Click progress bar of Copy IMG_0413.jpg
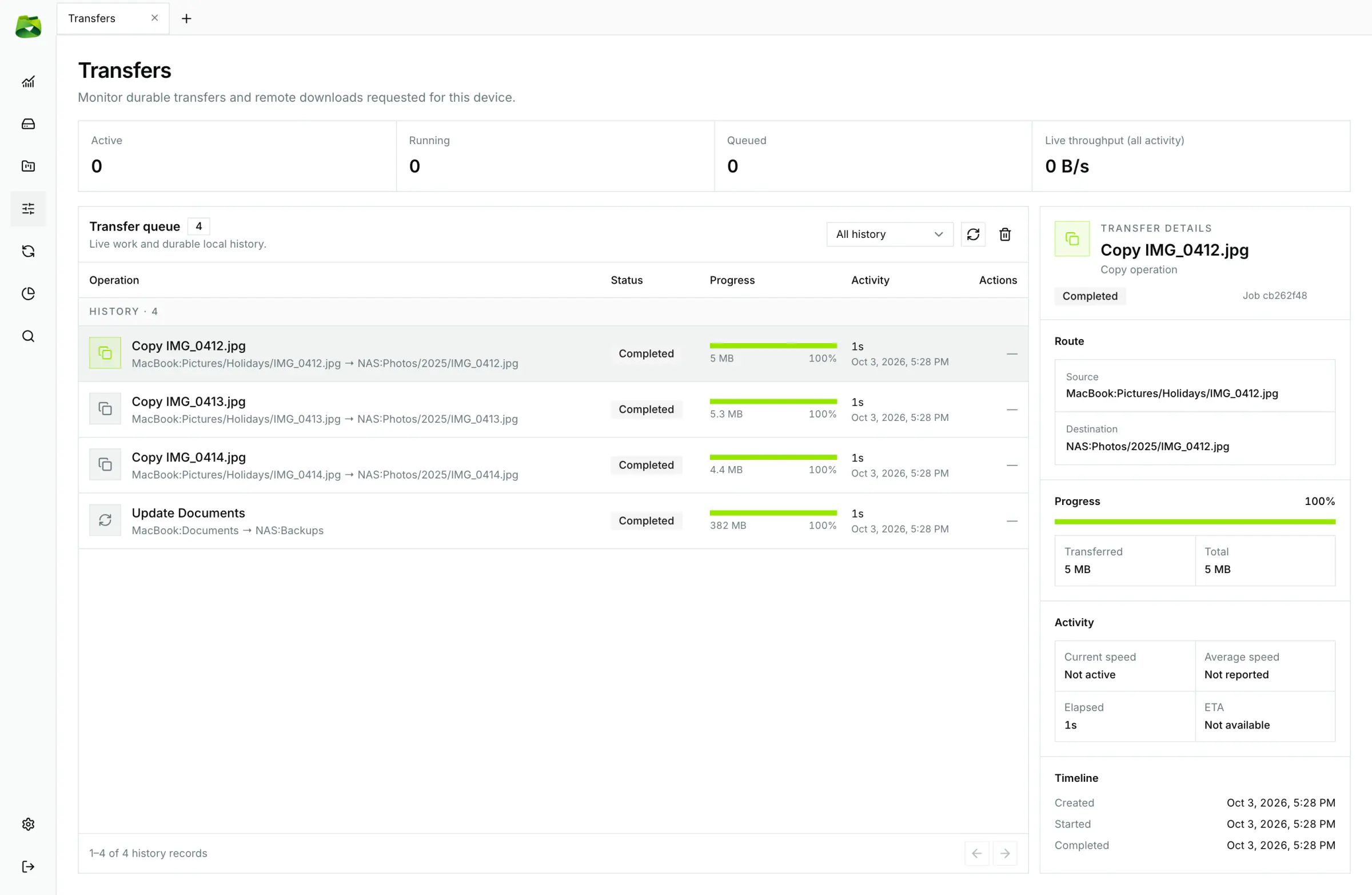This screenshot has height=895, width=1372. click(773, 401)
